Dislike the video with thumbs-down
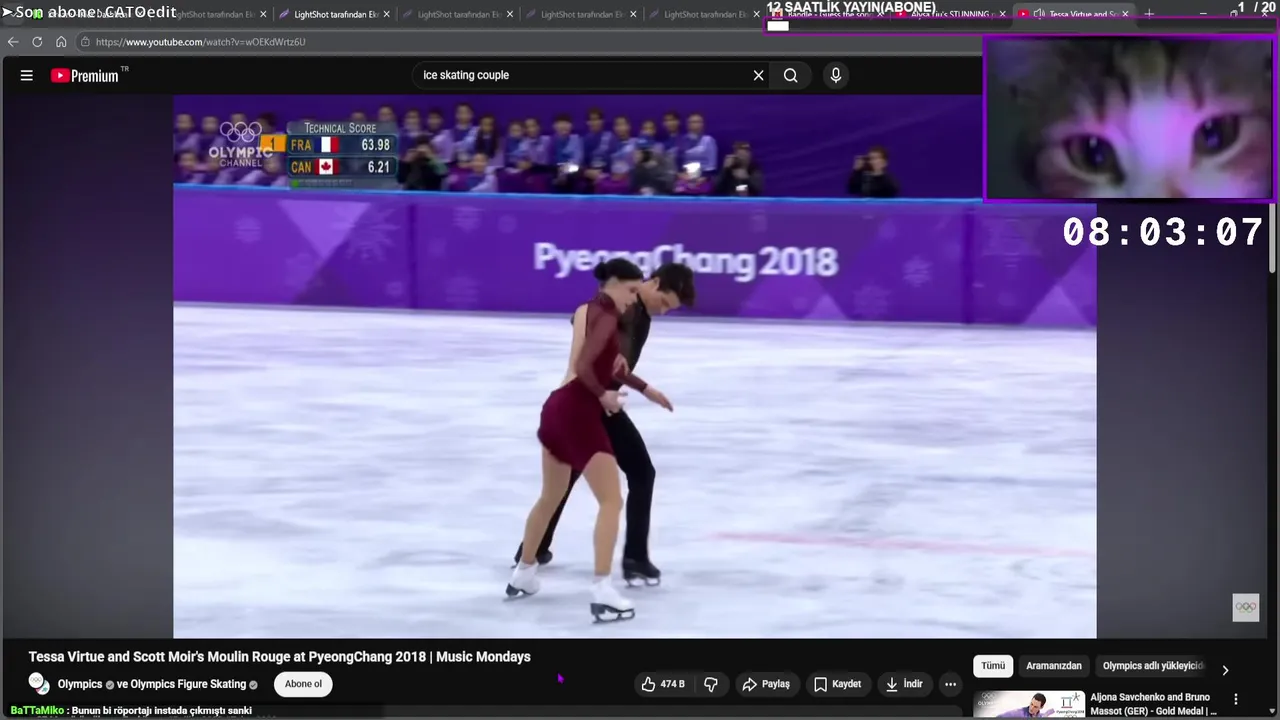Screen dimensions: 1280x720 [711, 684]
